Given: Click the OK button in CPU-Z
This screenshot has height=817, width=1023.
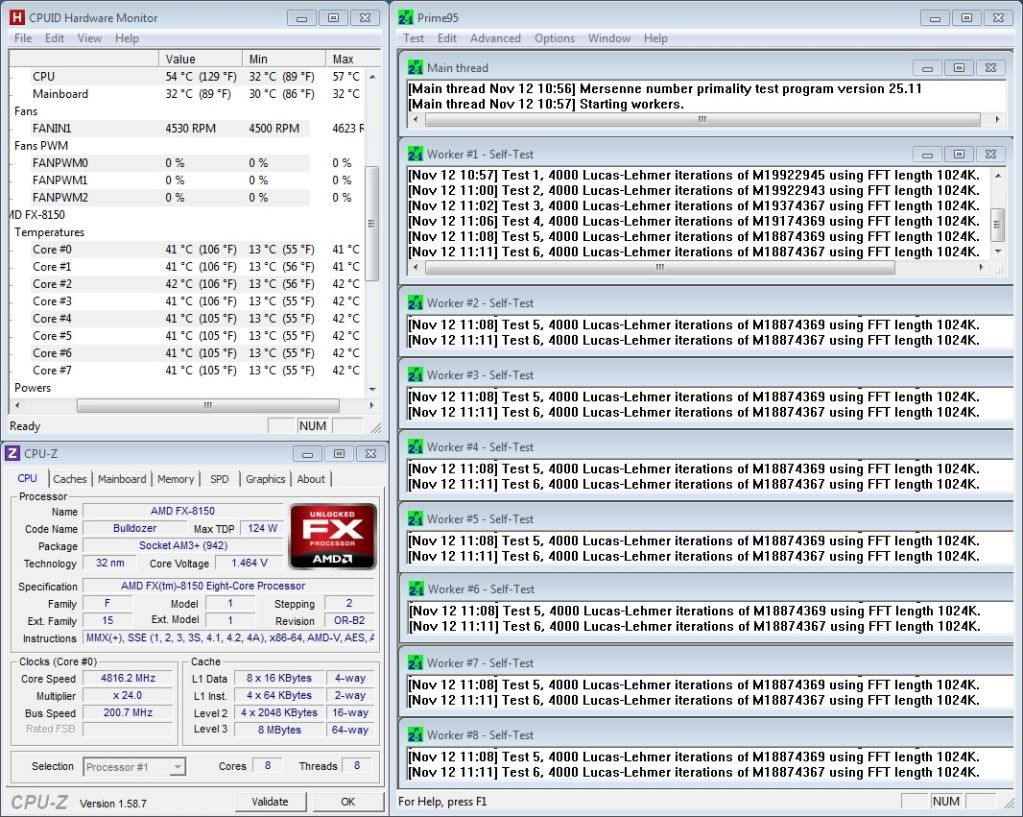Looking at the screenshot, I should point(347,801).
